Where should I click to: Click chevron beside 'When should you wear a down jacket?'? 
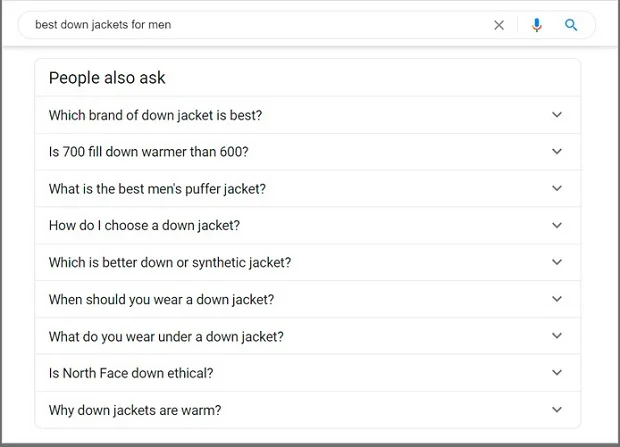coord(557,299)
